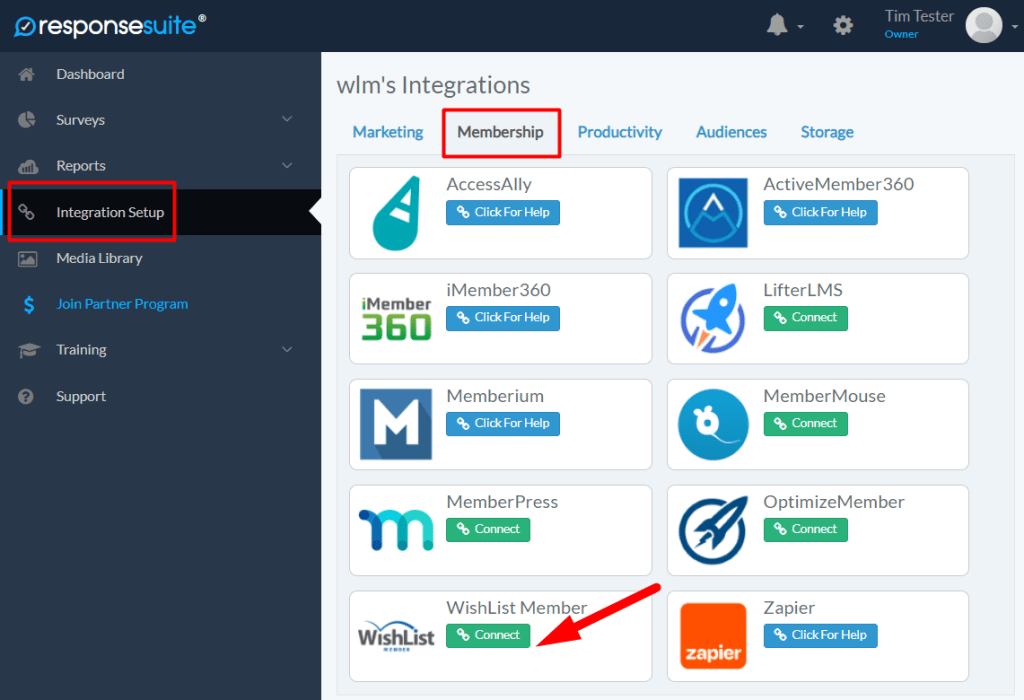
Task: Click the dollar sign partner icon
Action: tap(29, 304)
